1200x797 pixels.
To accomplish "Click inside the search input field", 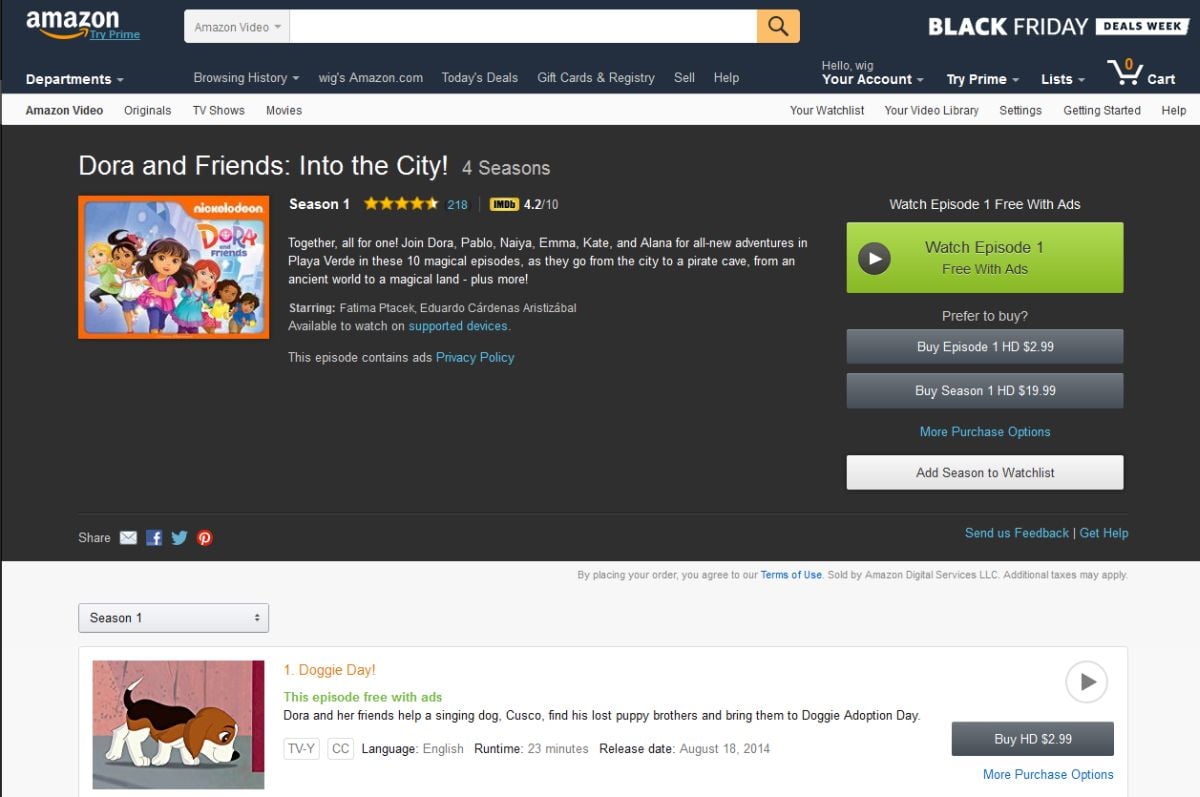I will coord(520,25).
